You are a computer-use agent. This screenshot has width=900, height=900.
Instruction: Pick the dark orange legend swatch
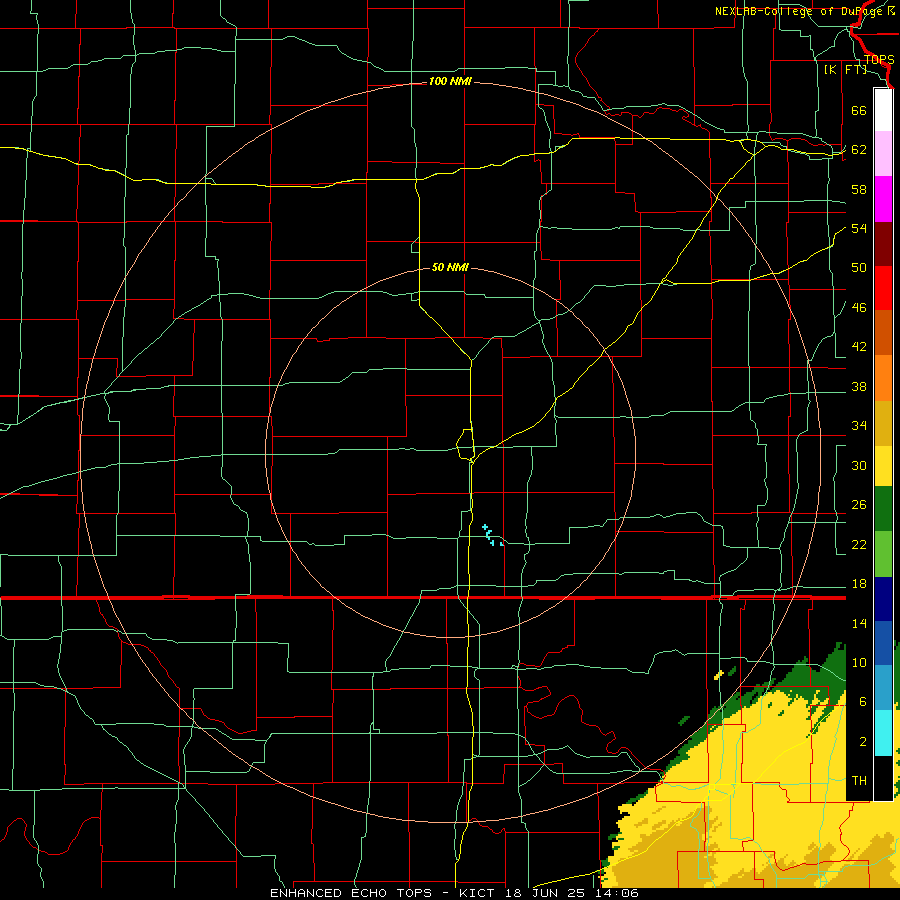[883, 332]
